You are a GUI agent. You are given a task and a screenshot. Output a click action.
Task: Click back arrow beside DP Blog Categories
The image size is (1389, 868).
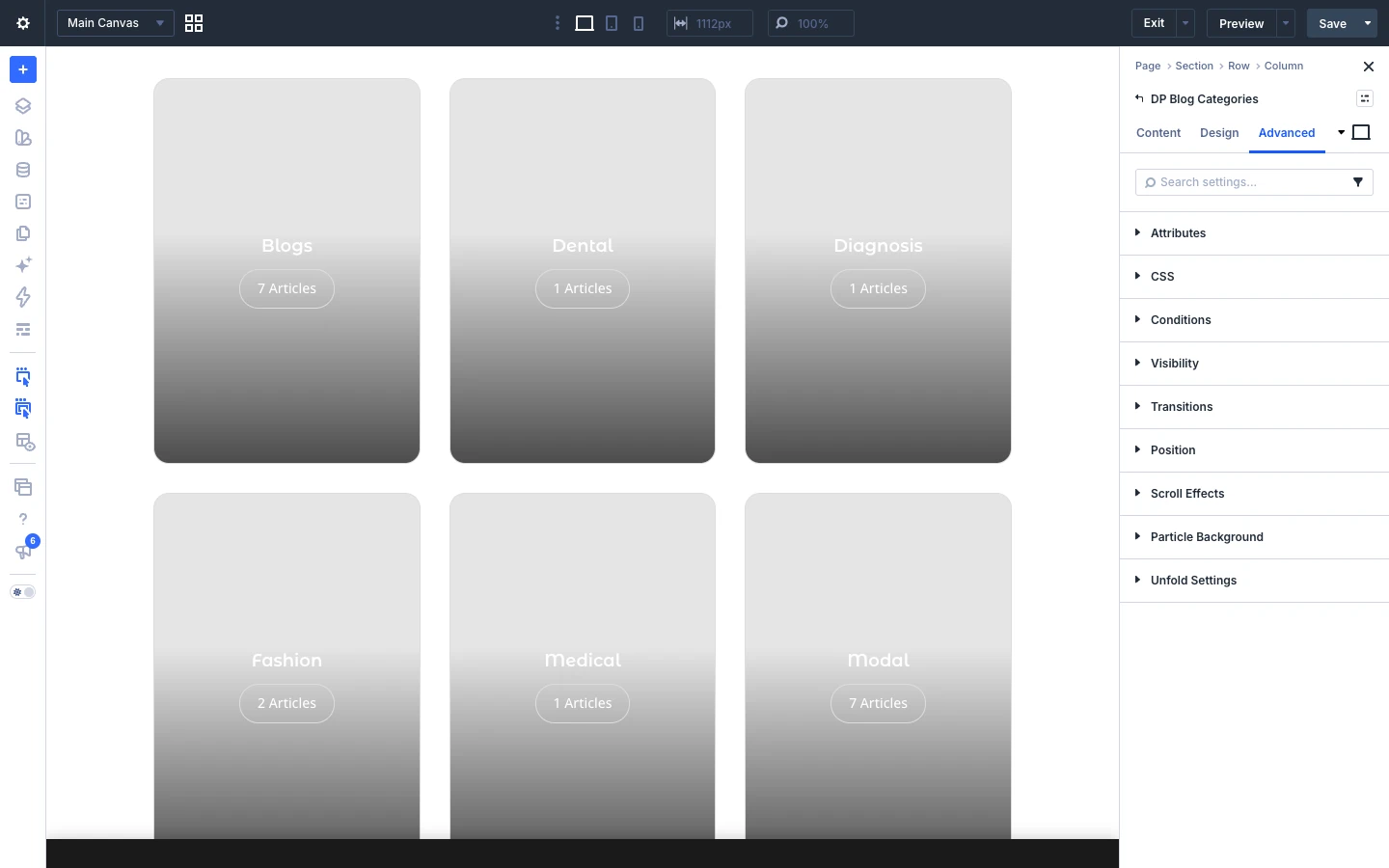coord(1139,98)
